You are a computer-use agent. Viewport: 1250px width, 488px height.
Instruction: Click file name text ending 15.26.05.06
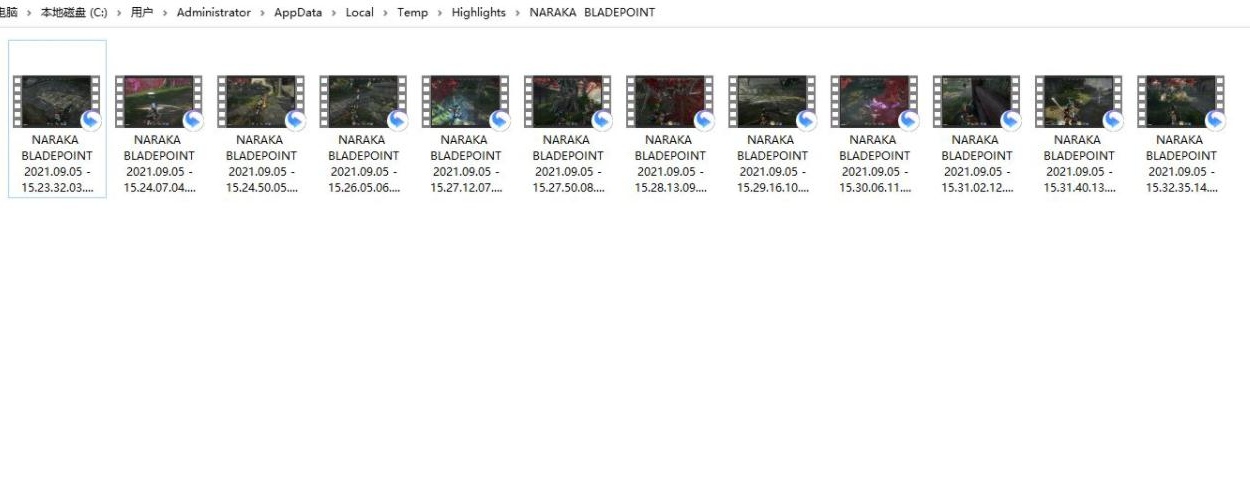363,164
